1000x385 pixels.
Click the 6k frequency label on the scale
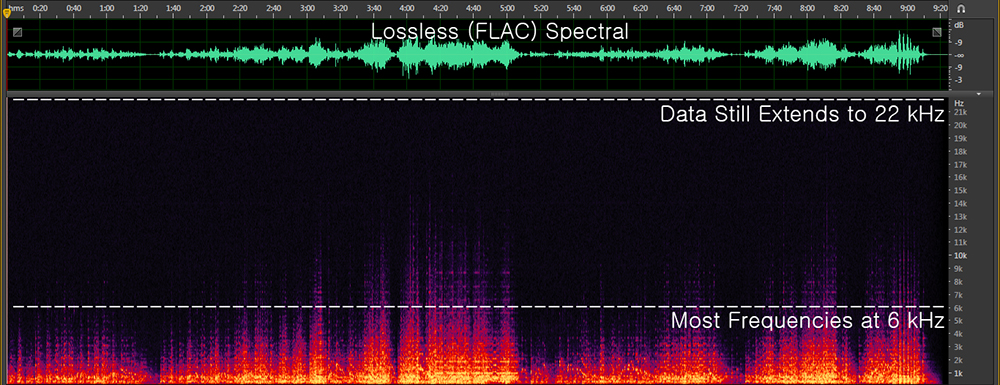point(959,308)
